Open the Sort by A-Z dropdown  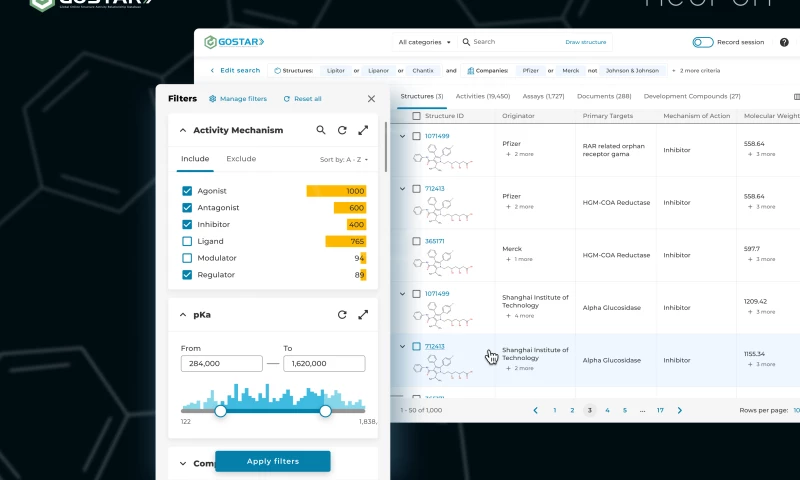[344, 160]
